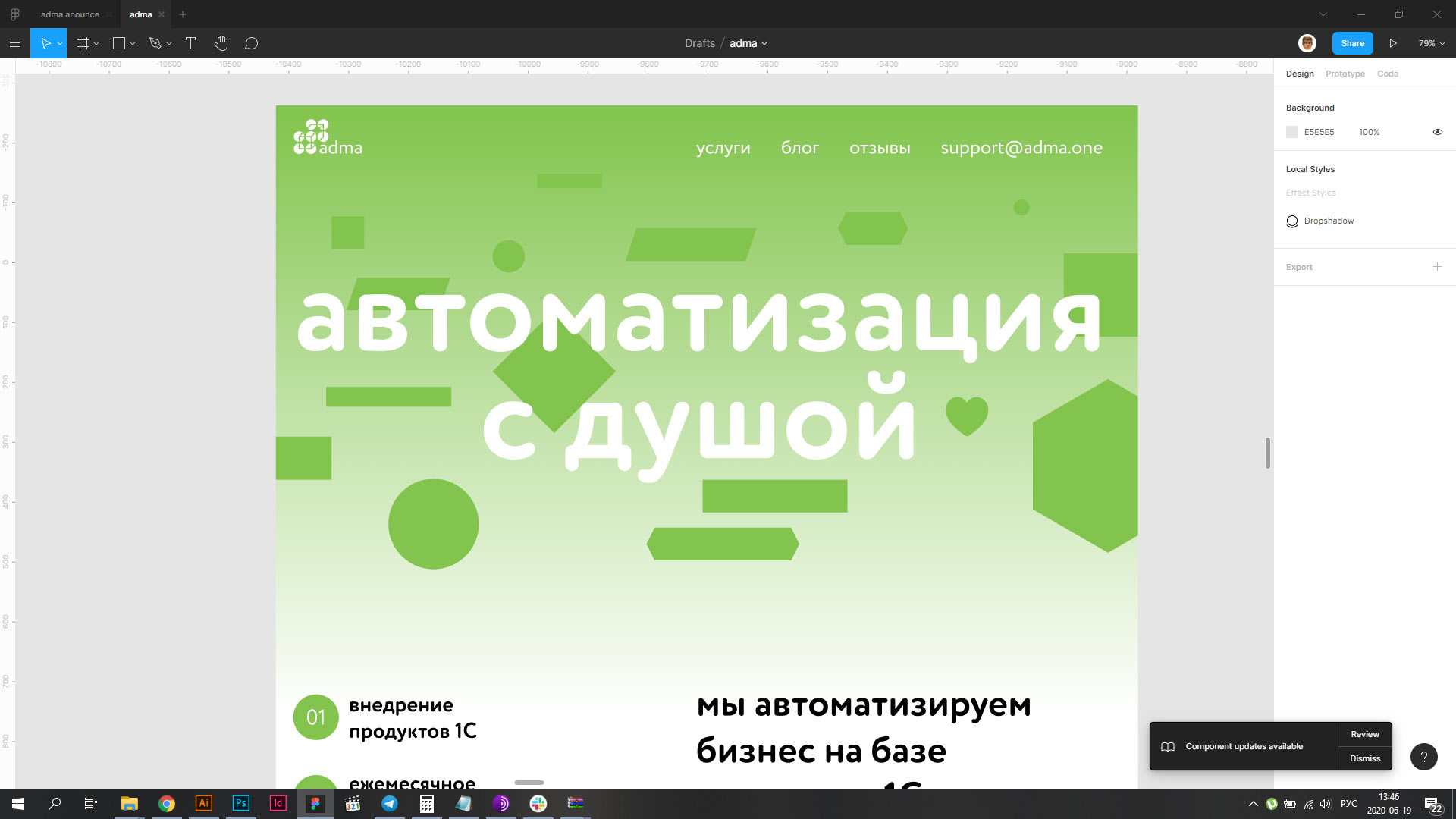The image size is (1456, 819).
Task: Select the Pen tool
Action: (x=155, y=43)
